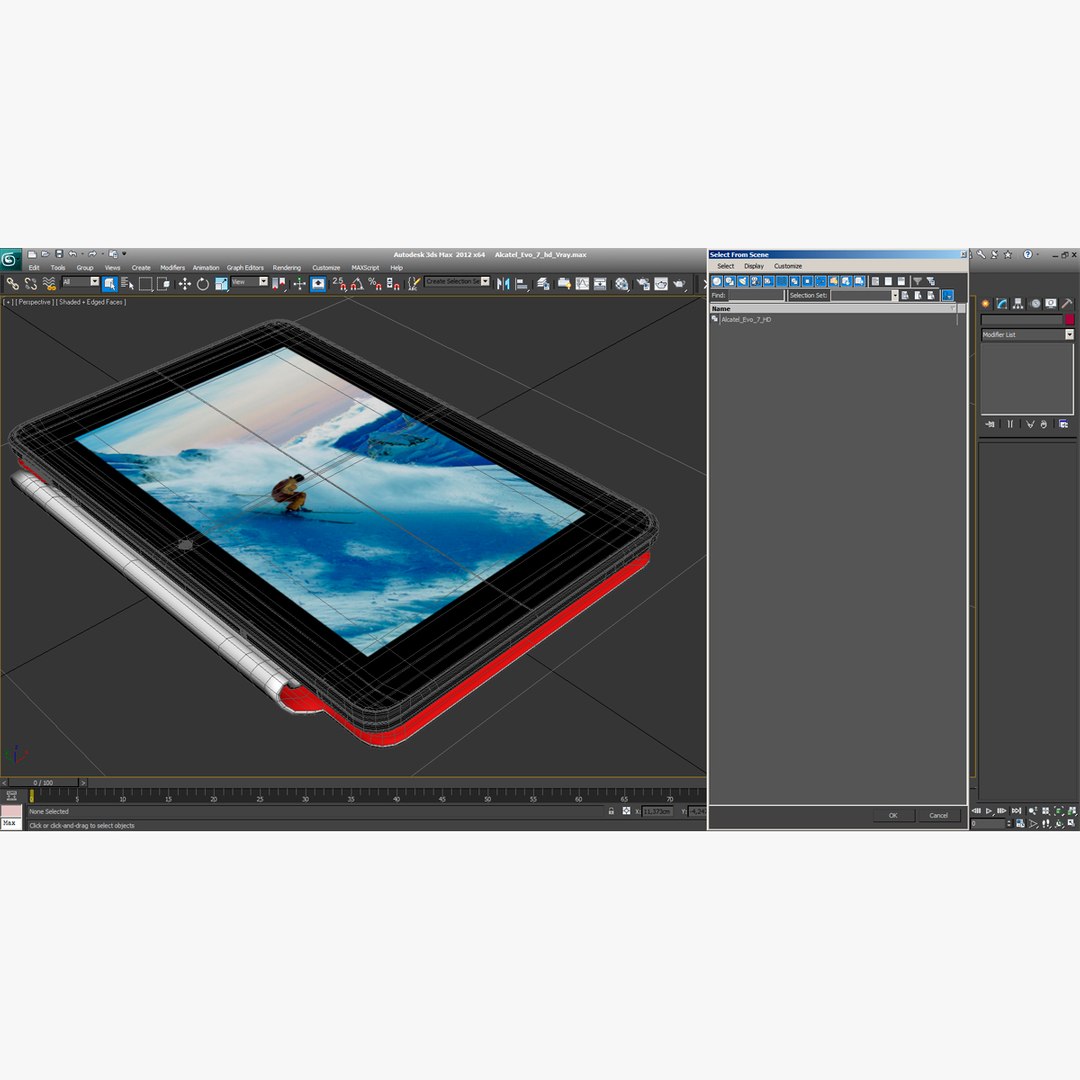Open the Tools menu

(x=58, y=268)
